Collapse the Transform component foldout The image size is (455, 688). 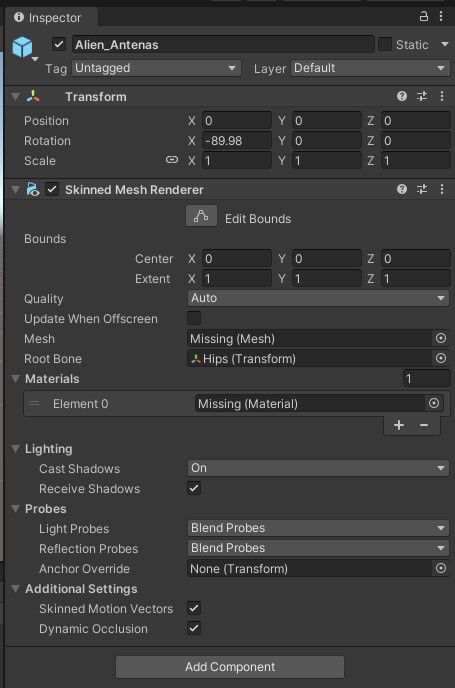tap(15, 97)
